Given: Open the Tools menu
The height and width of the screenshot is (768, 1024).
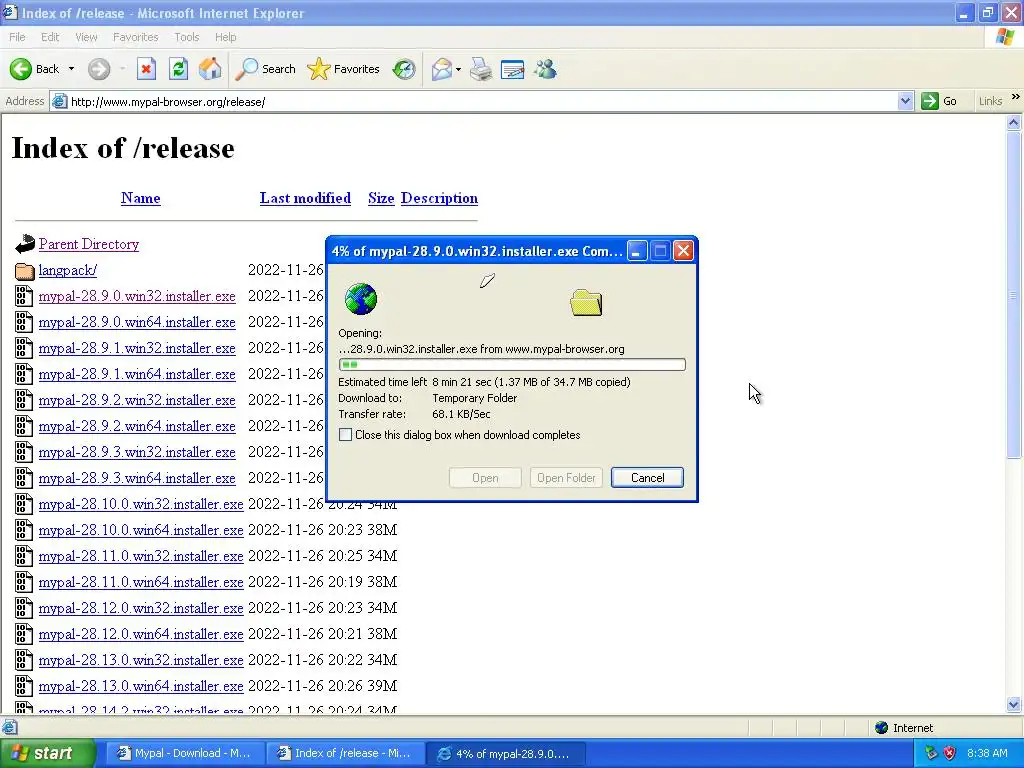Looking at the screenshot, I should click(187, 37).
